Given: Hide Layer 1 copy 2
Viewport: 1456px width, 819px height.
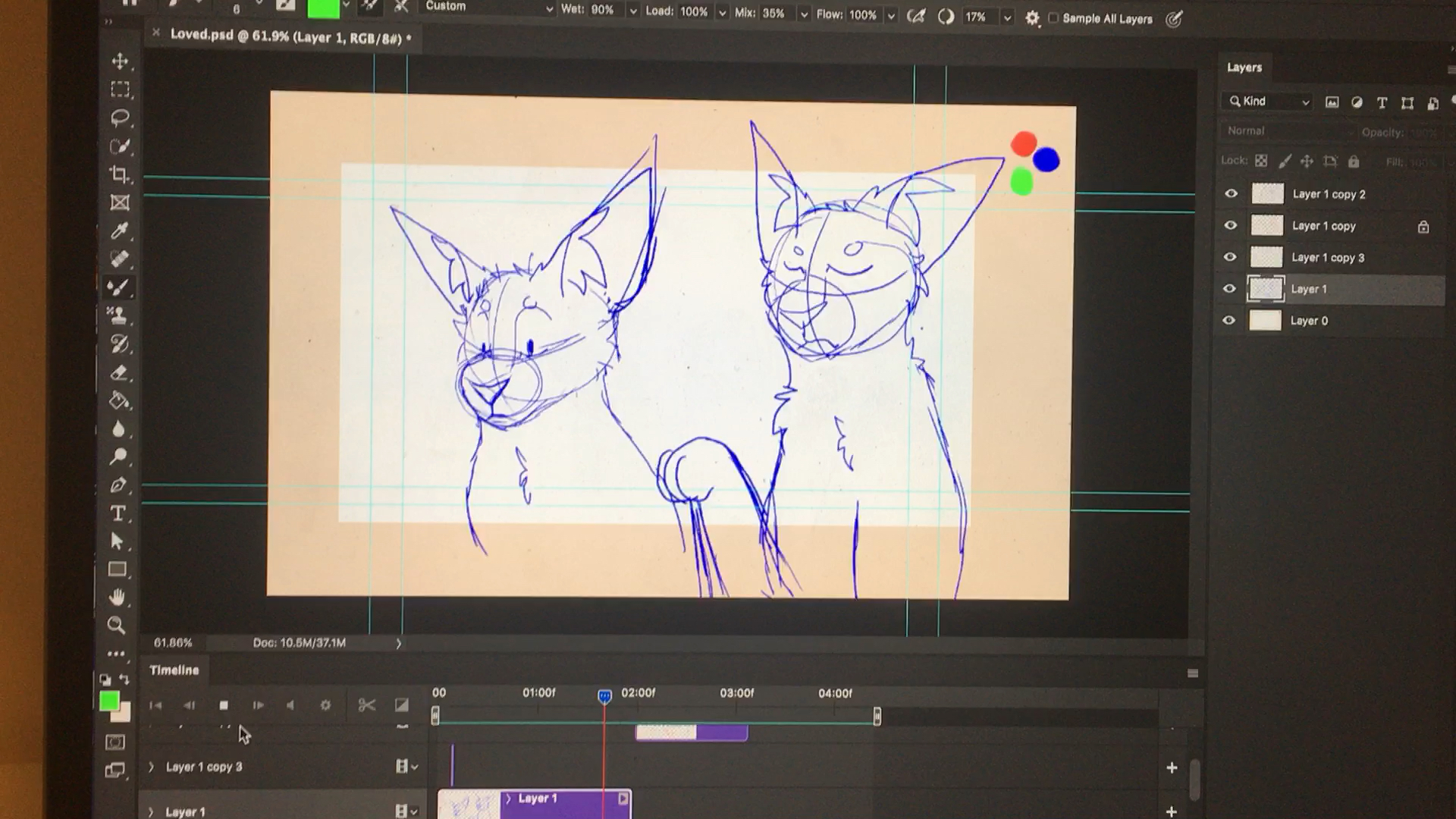Looking at the screenshot, I should pyautogui.click(x=1231, y=193).
